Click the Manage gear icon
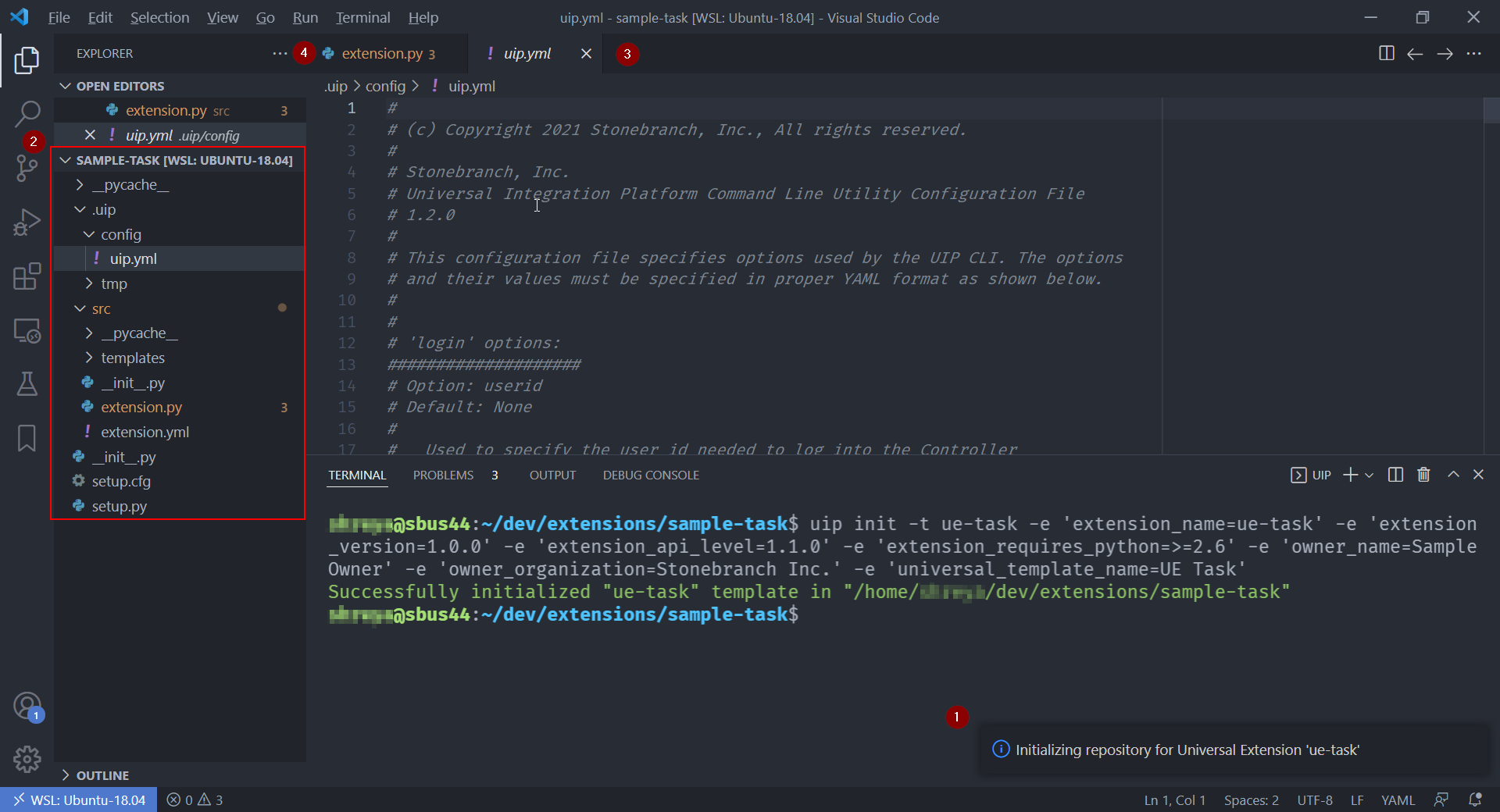The image size is (1500, 812). pyautogui.click(x=27, y=758)
